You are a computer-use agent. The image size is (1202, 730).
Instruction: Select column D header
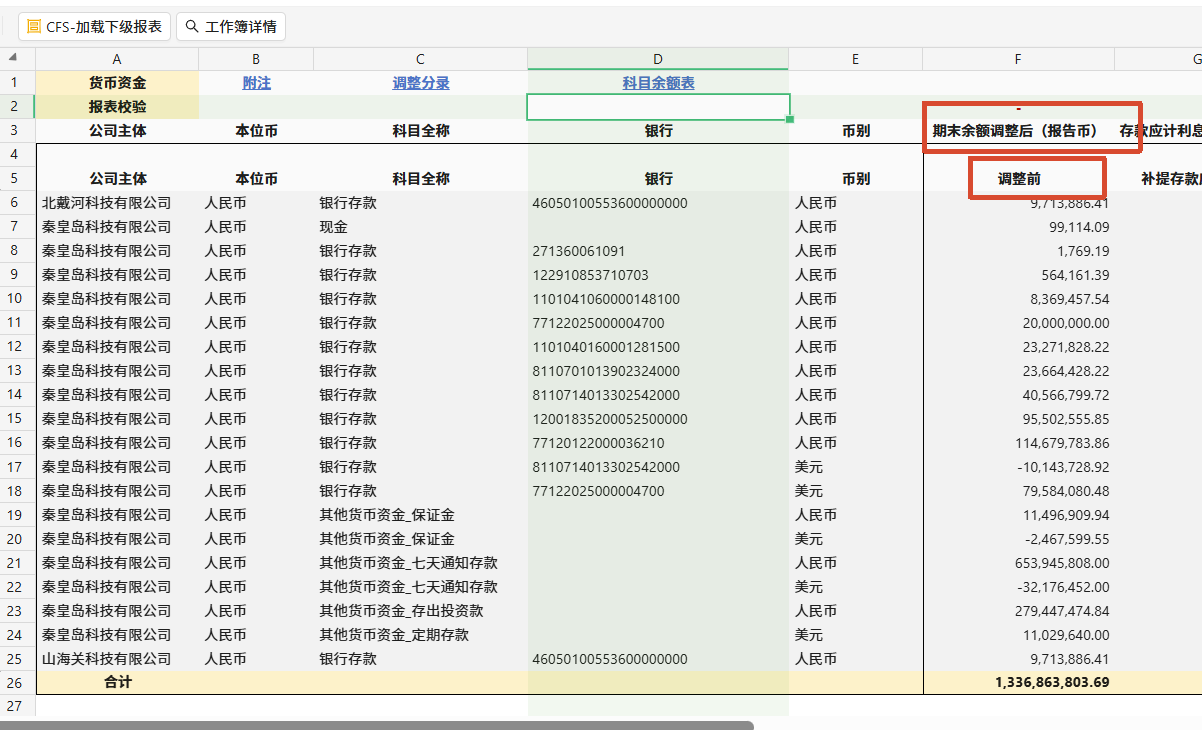tap(658, 59)
